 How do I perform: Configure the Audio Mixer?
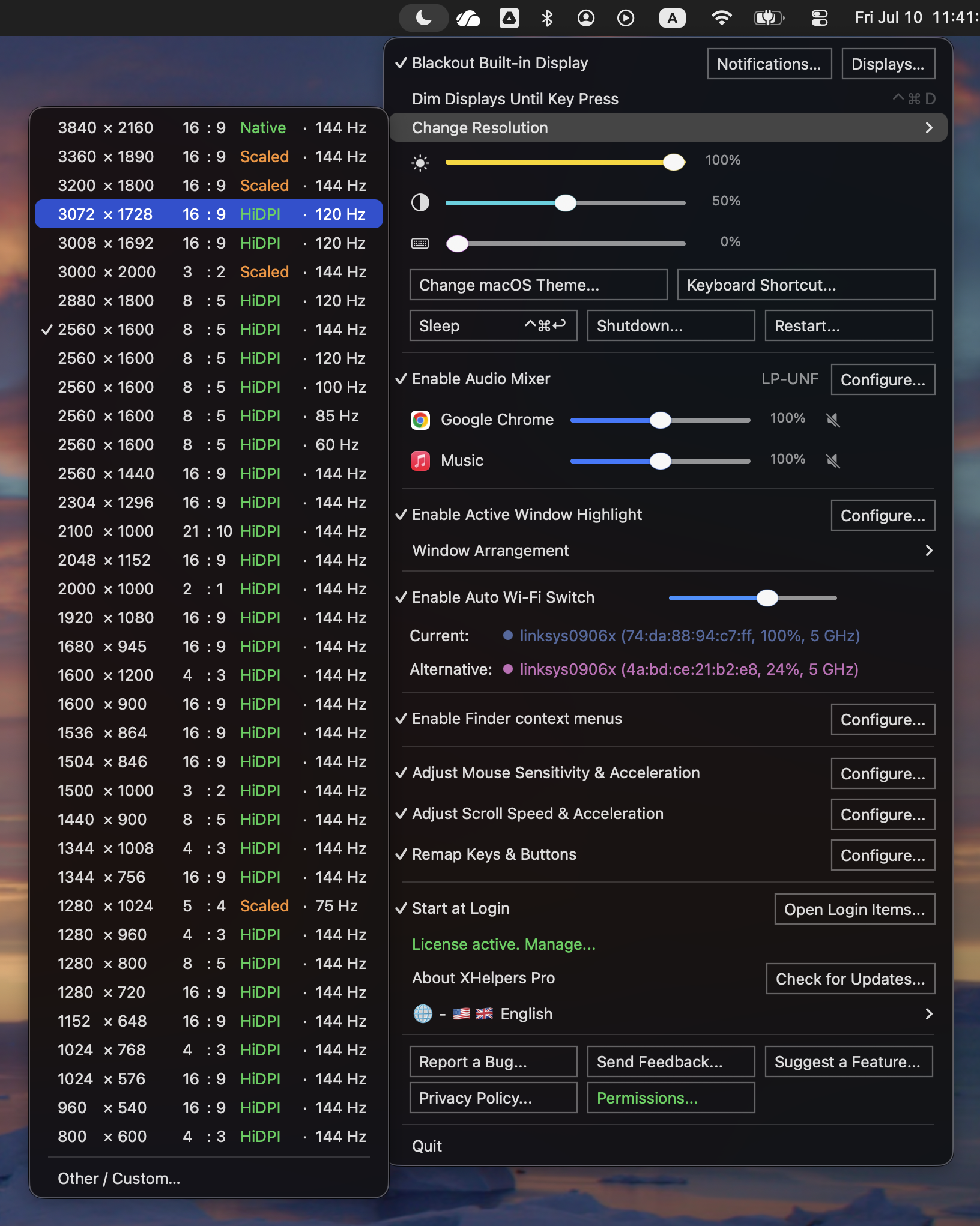tap(883, 379)
